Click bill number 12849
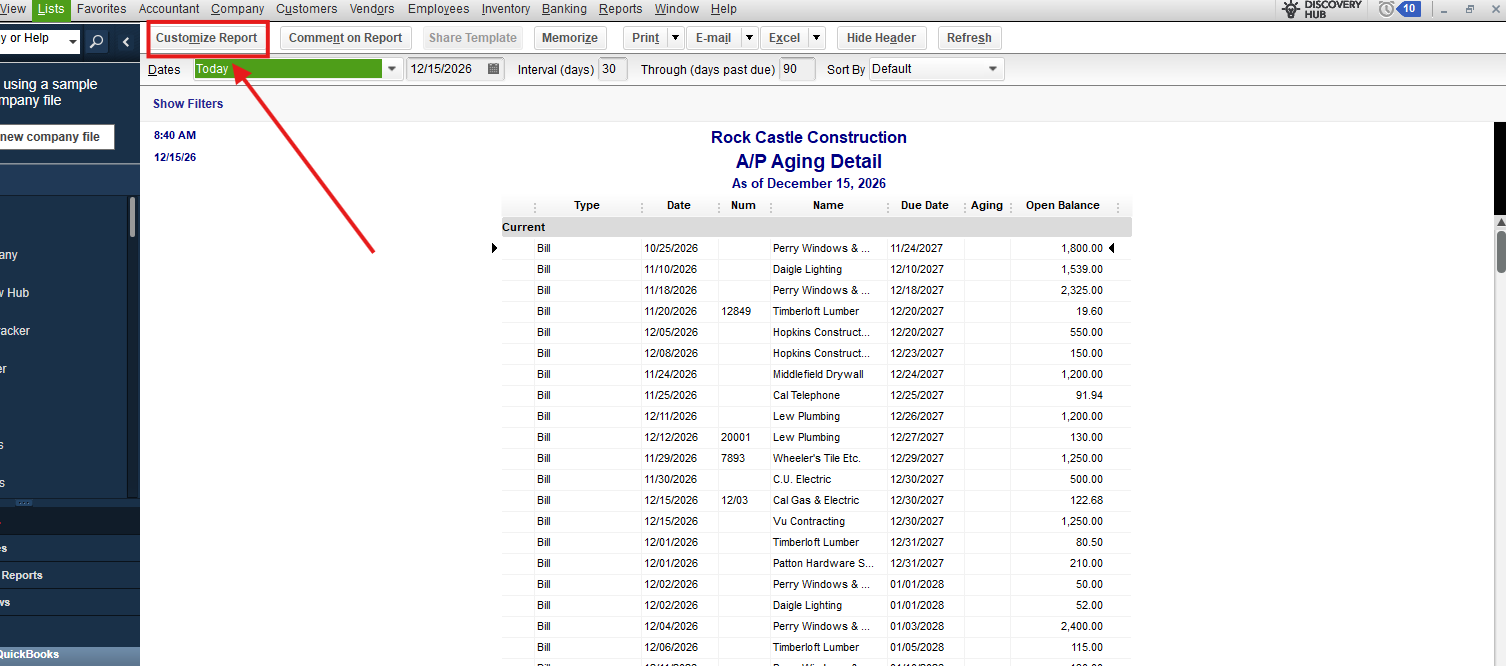1506x666 pixels. tap(736, 311)
